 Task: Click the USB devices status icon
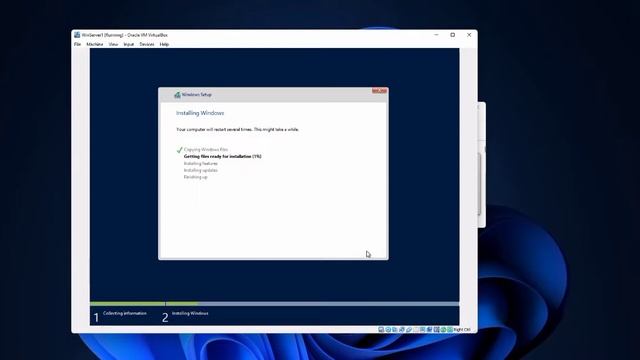click(409, 329)
